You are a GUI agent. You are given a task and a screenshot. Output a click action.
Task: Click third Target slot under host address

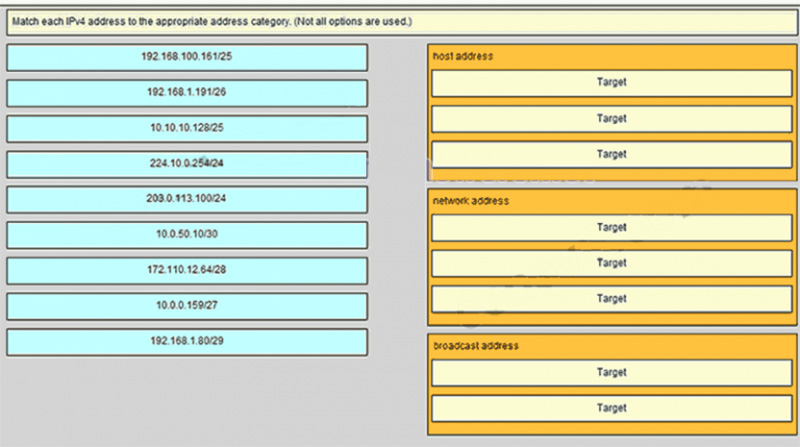tap(611, 155)
